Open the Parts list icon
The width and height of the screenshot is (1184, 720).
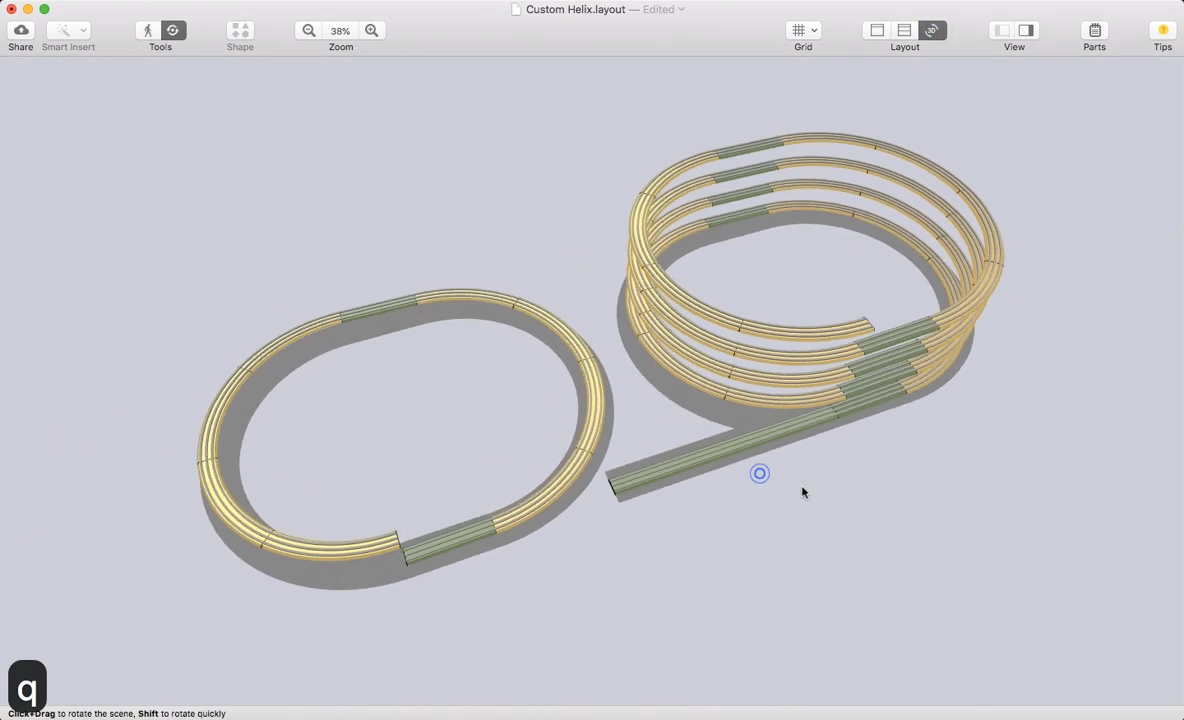click(x=1094, y=30)
